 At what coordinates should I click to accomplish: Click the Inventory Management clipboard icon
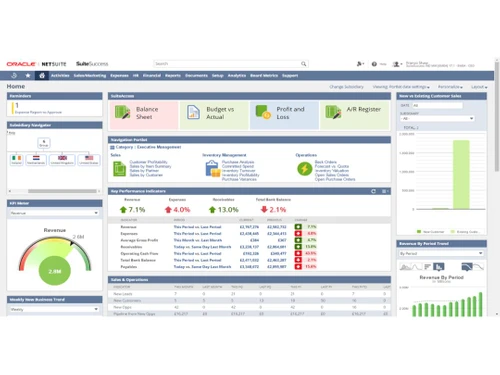213,169
